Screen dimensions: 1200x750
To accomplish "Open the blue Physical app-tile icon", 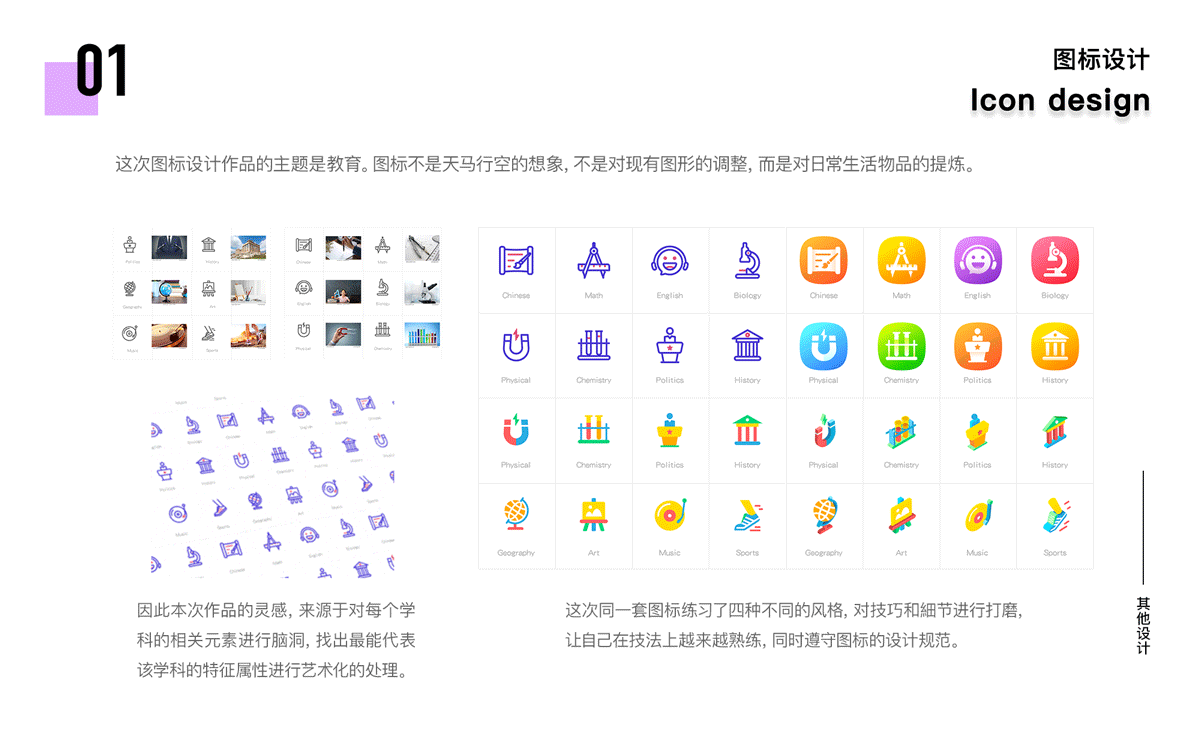I will coord(824,346).
